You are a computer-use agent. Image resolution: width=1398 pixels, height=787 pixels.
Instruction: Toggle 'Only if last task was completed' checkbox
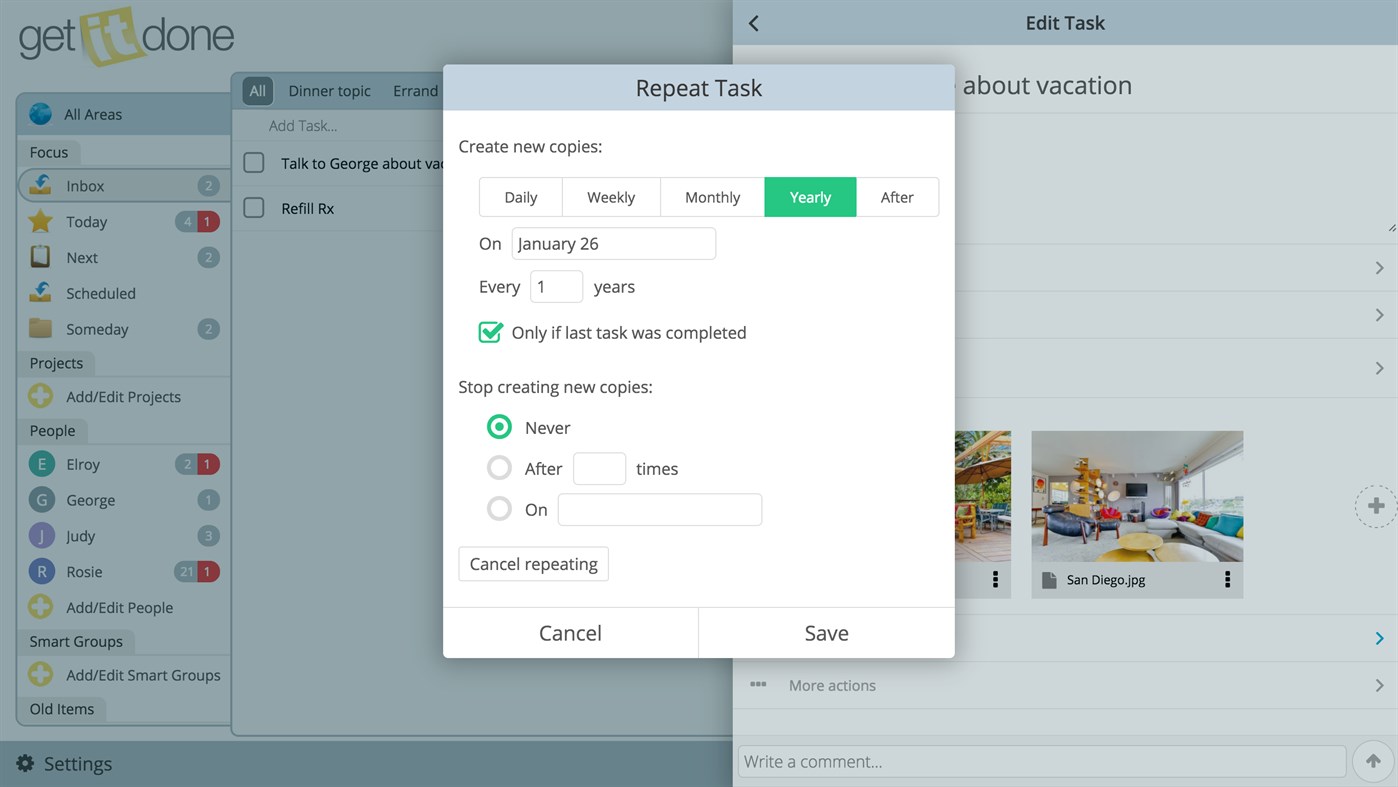click(x=490, y=331)
